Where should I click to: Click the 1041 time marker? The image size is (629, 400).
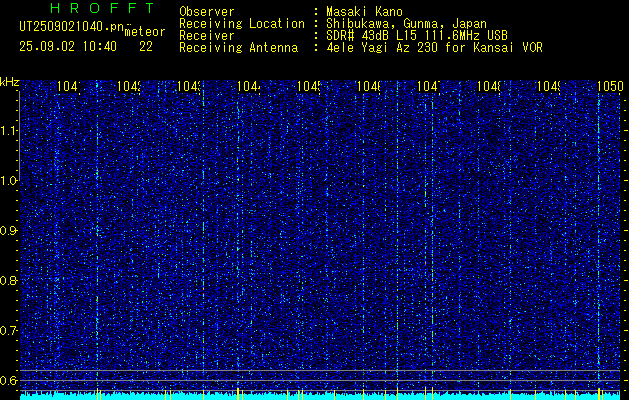[69, 86]
